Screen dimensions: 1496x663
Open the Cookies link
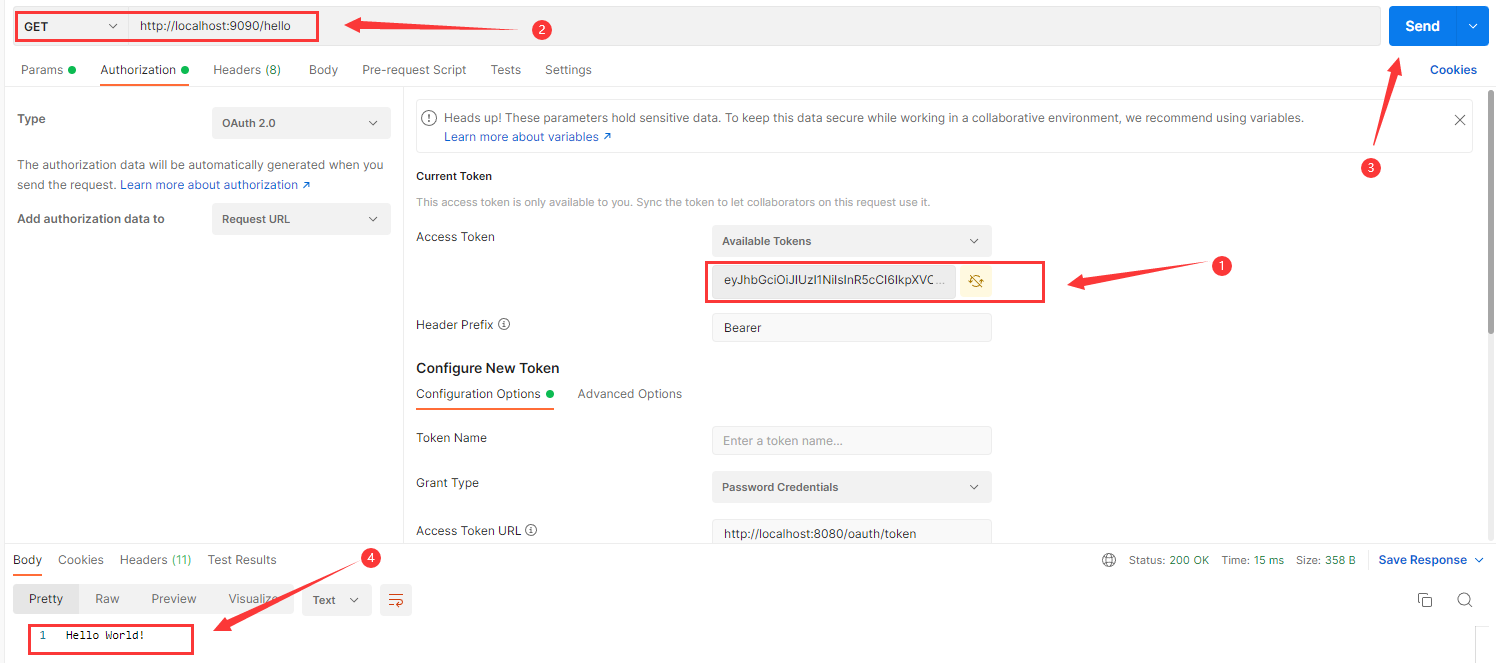pos(1453,70)
